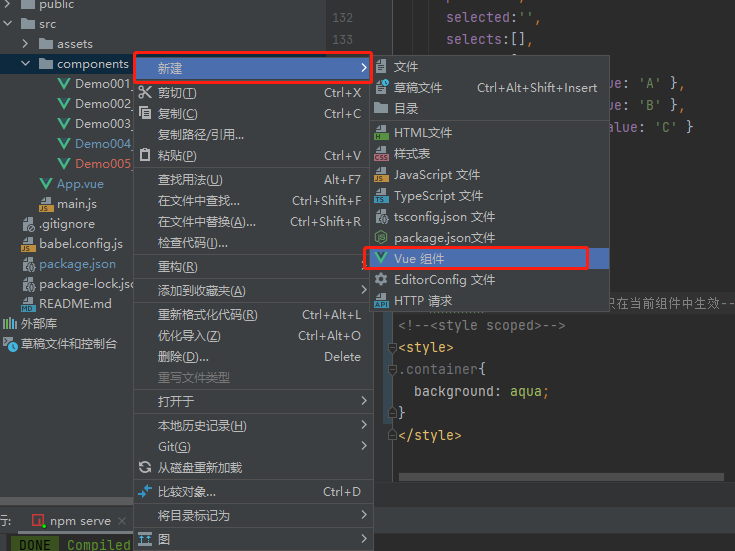Image resolution: width=735 pixels, height=551 pixels.
Task: Select package-lock.json in project tree
Action: [86, 284]
